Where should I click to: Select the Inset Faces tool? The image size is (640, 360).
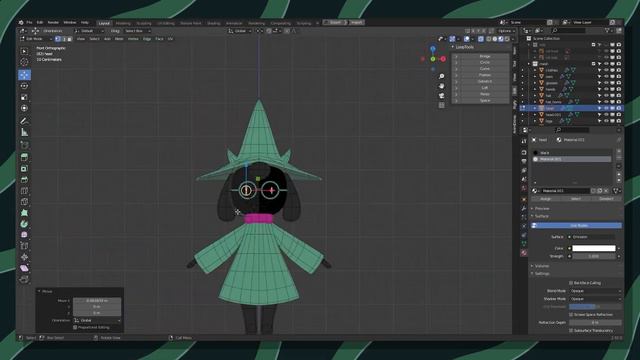(24, 169)
